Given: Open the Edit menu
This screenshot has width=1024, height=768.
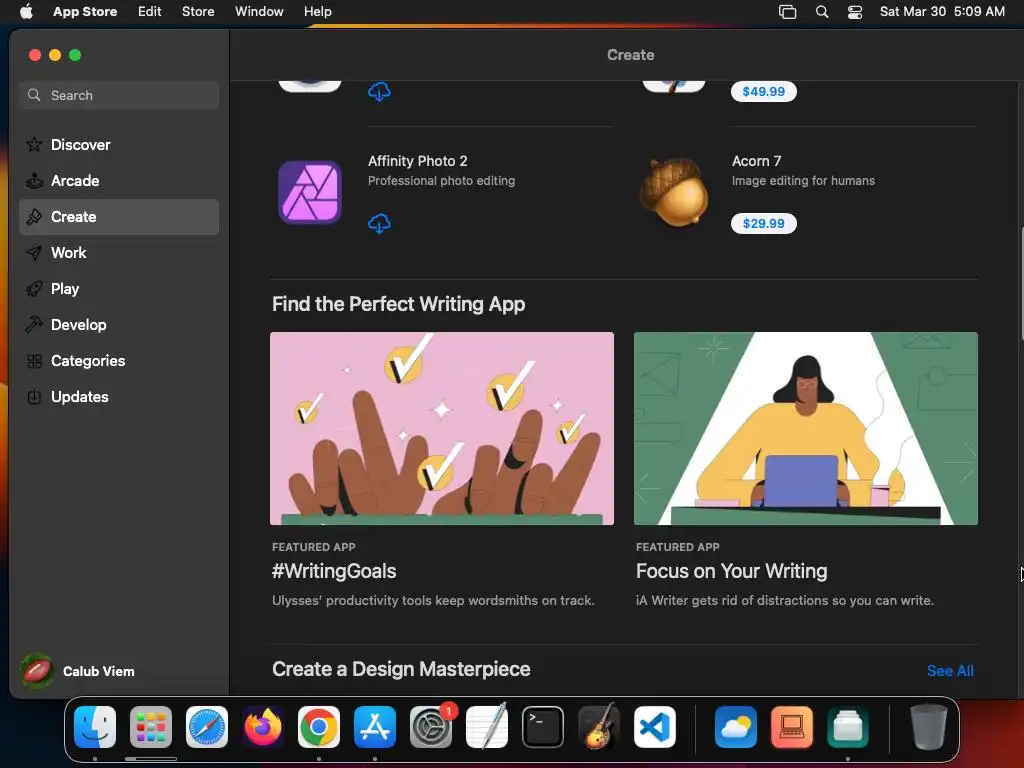Looking at the screenshot, I should pyautogui.click(x=150, y=11).
